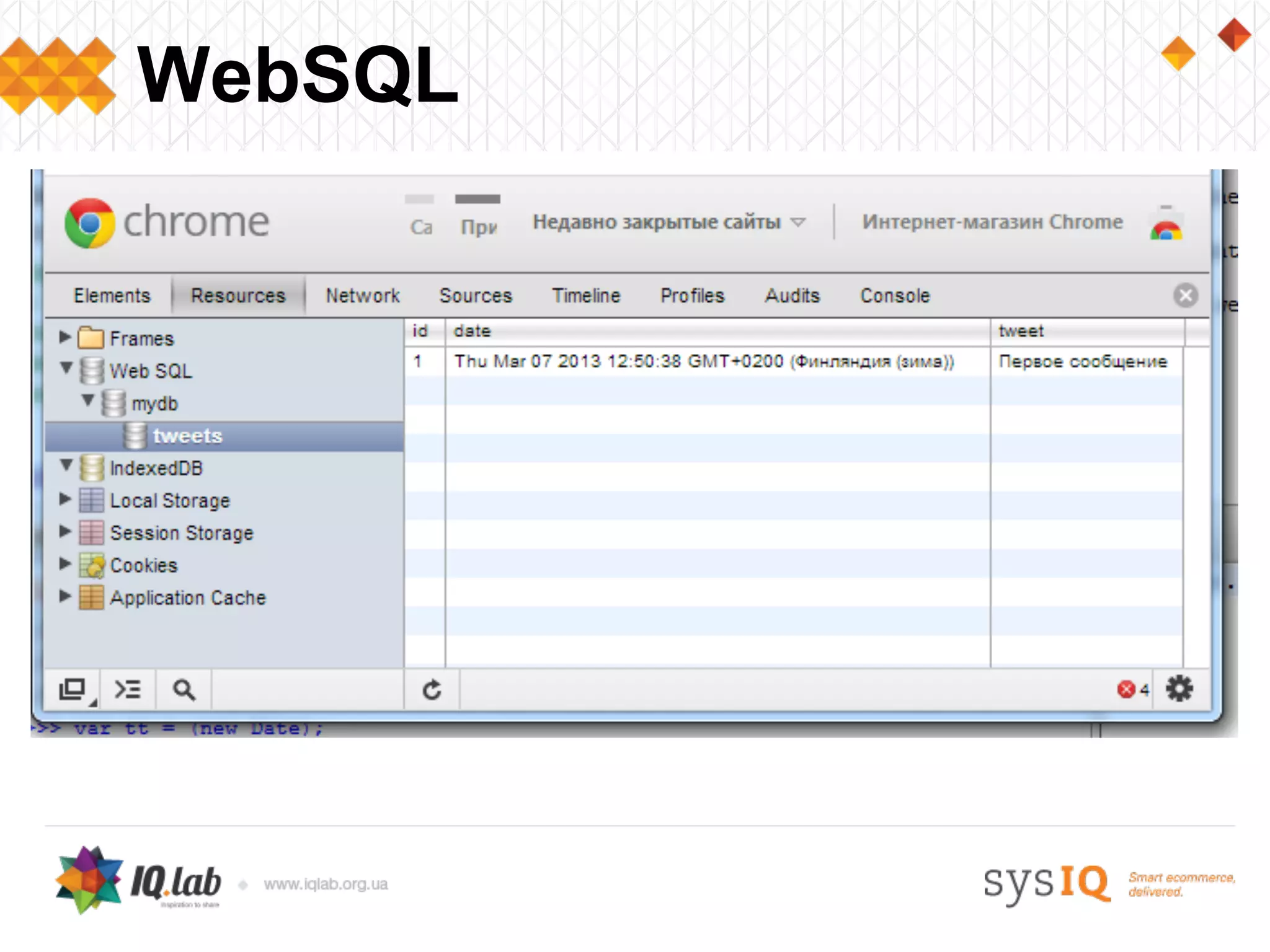Click the date column header
1270x952 pixels.
717,332
